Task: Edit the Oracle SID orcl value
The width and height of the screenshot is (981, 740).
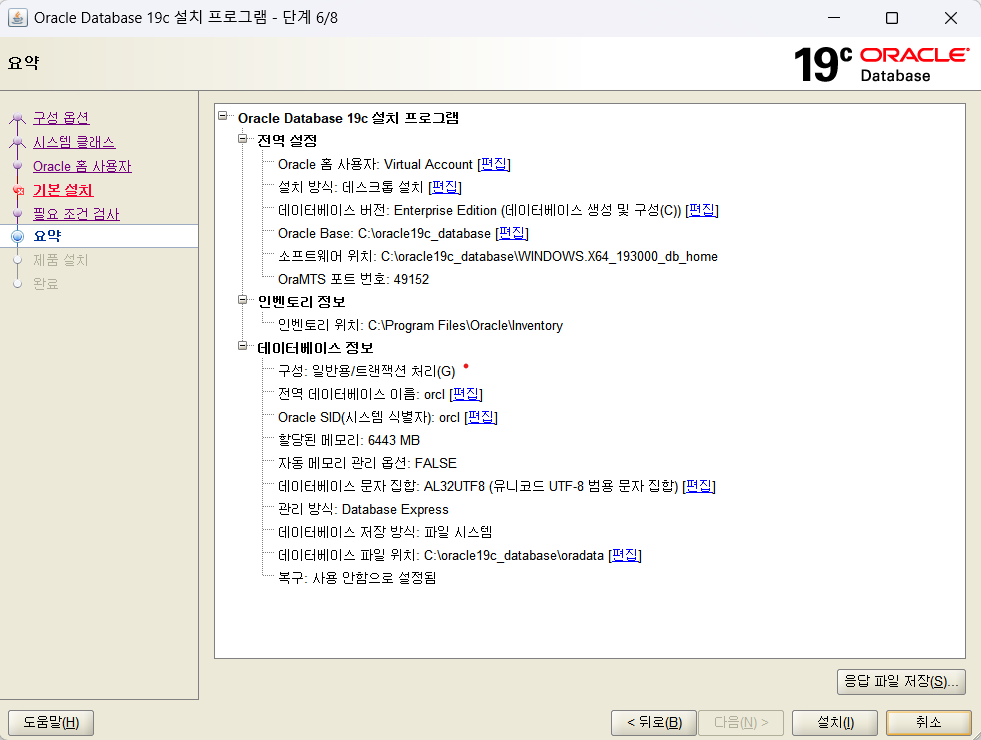Action: [480, 417]
